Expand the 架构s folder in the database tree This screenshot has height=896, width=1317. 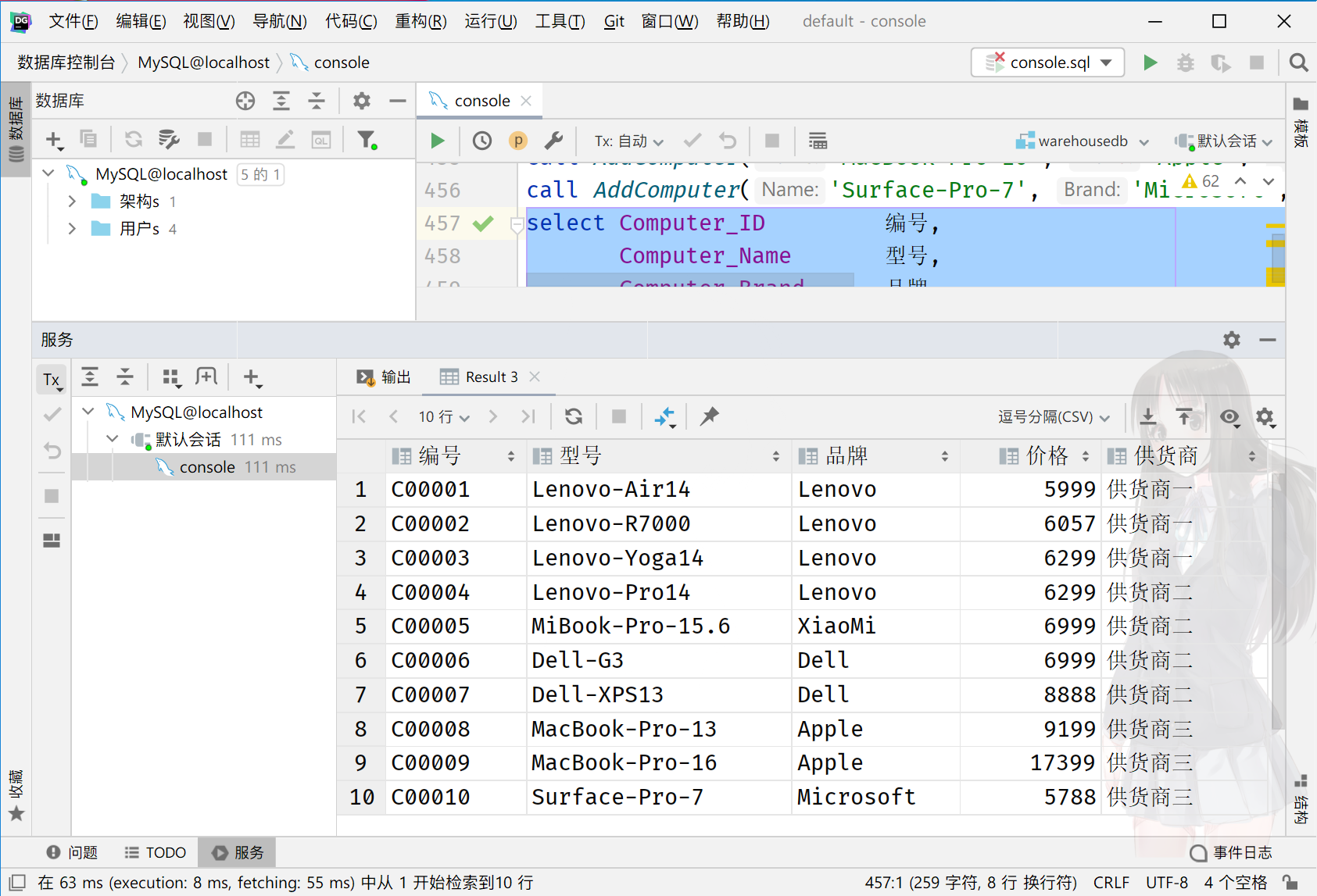[72, 202]
